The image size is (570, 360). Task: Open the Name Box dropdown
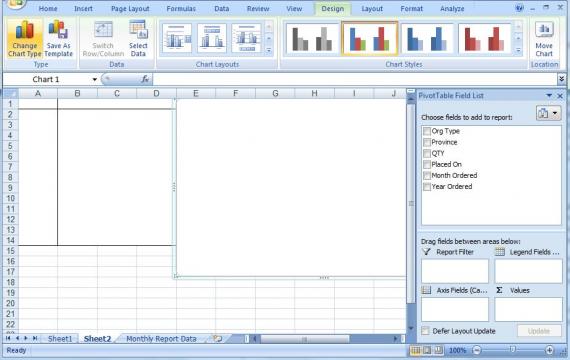pos(94,79)
